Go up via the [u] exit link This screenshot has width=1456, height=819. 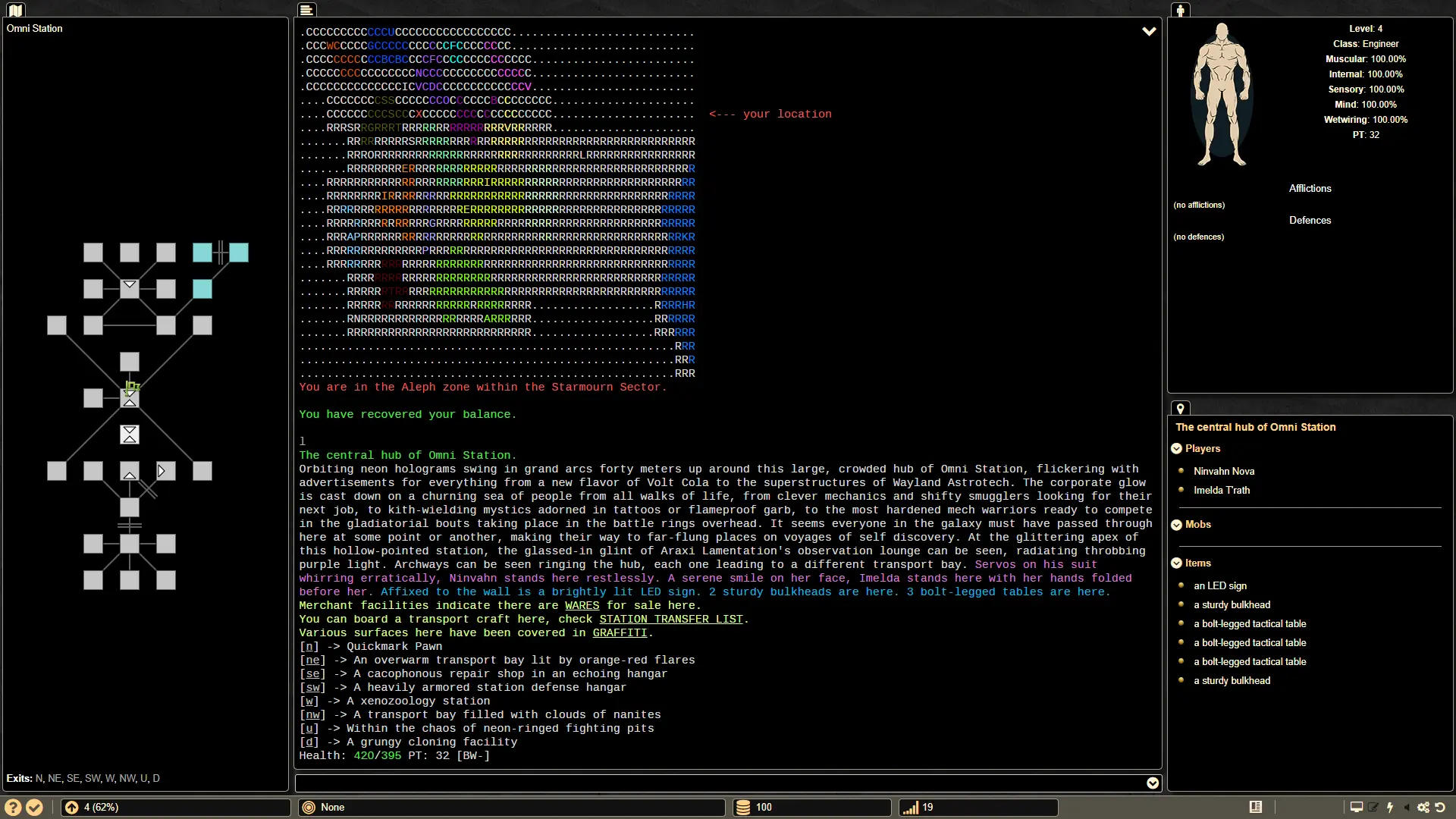coord(309,729)
